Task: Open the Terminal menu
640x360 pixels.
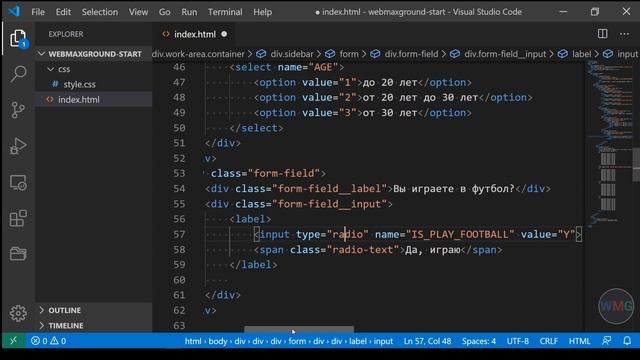Action: pos(225,12)
